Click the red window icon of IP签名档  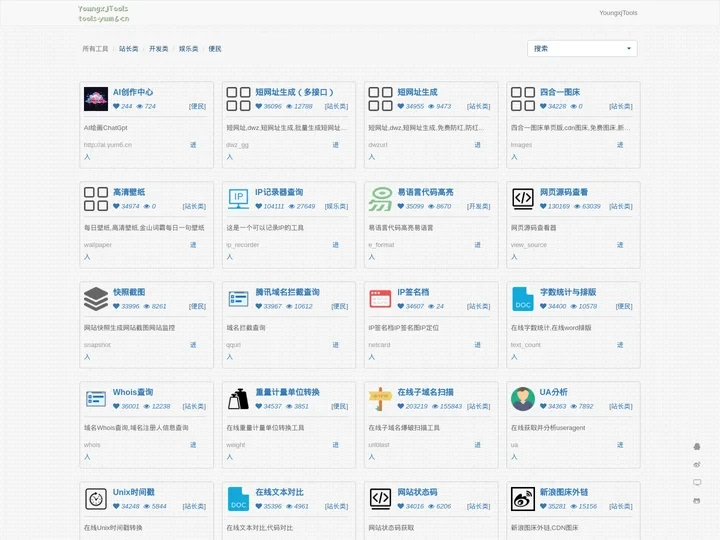(380, 299)
